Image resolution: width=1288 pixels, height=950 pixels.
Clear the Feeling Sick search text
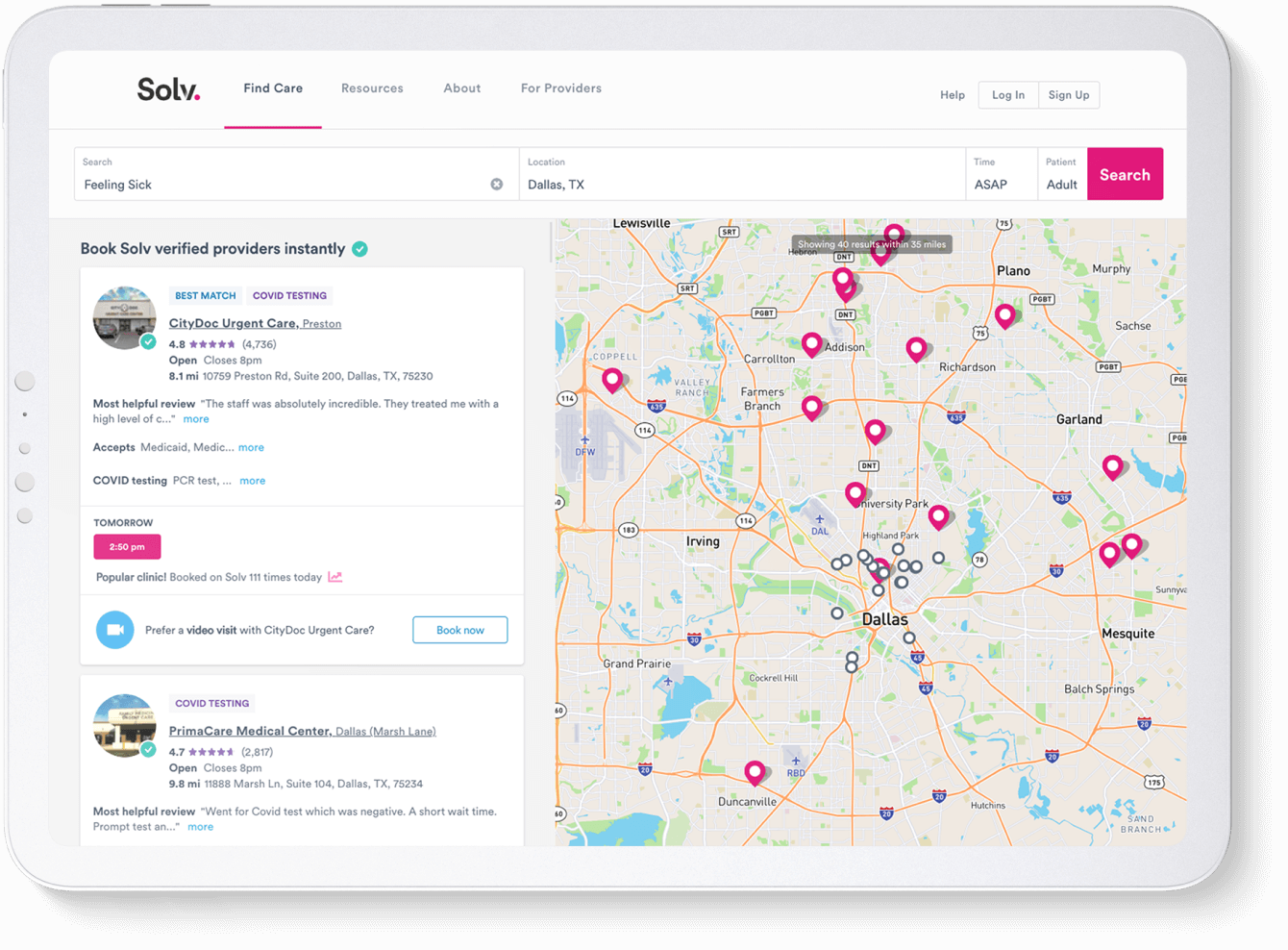click(x=496, y=185)
